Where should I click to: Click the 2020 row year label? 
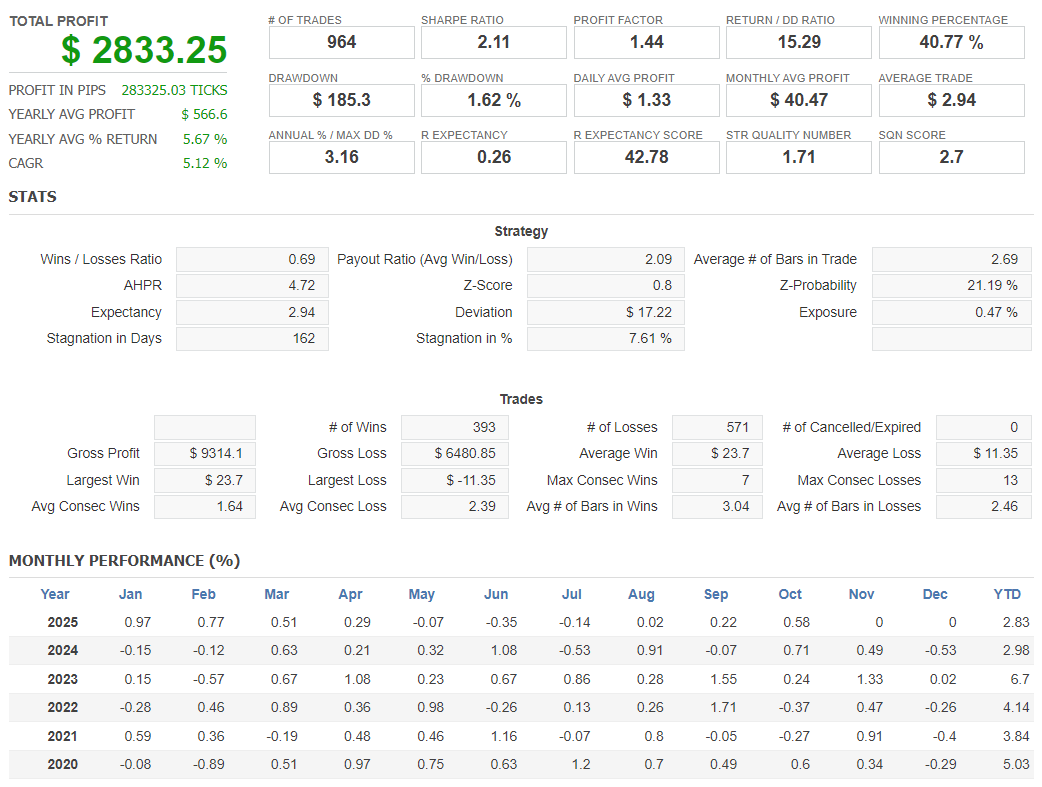point(62,765)
